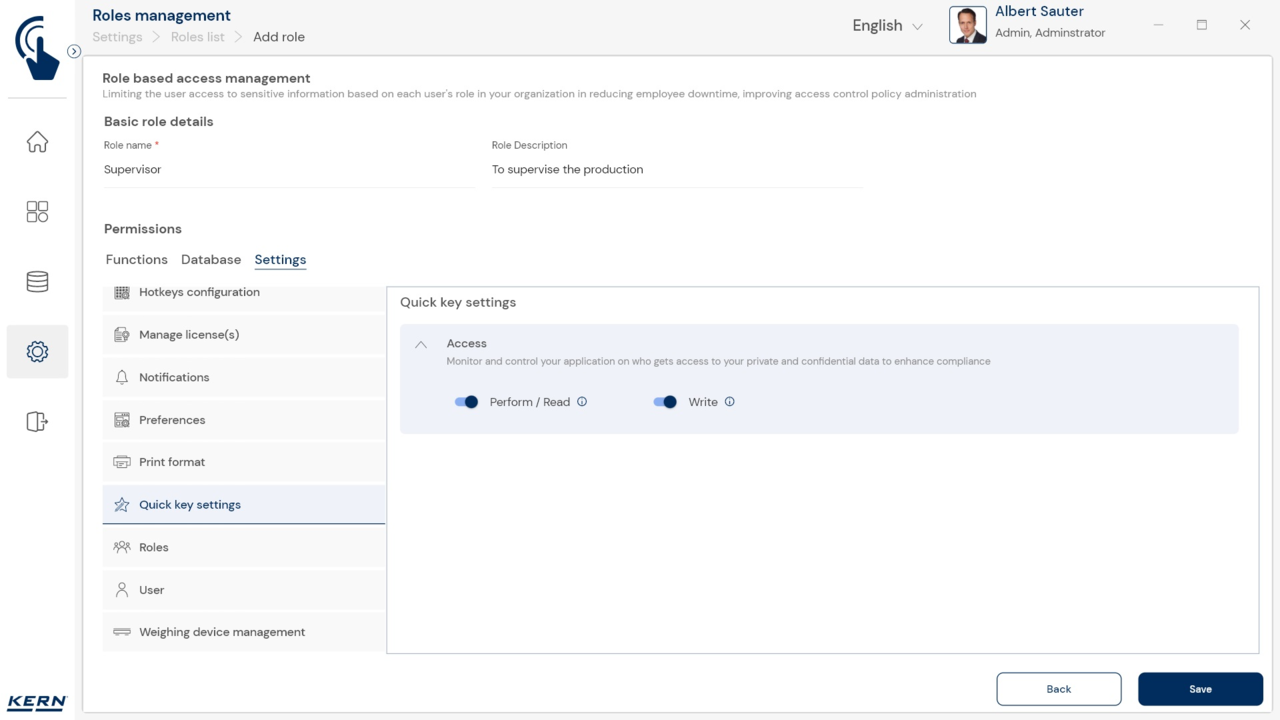The height and width of the screenshot is (720, 1280).
Task: Click the Back button
Action: tap(1058, 689)
